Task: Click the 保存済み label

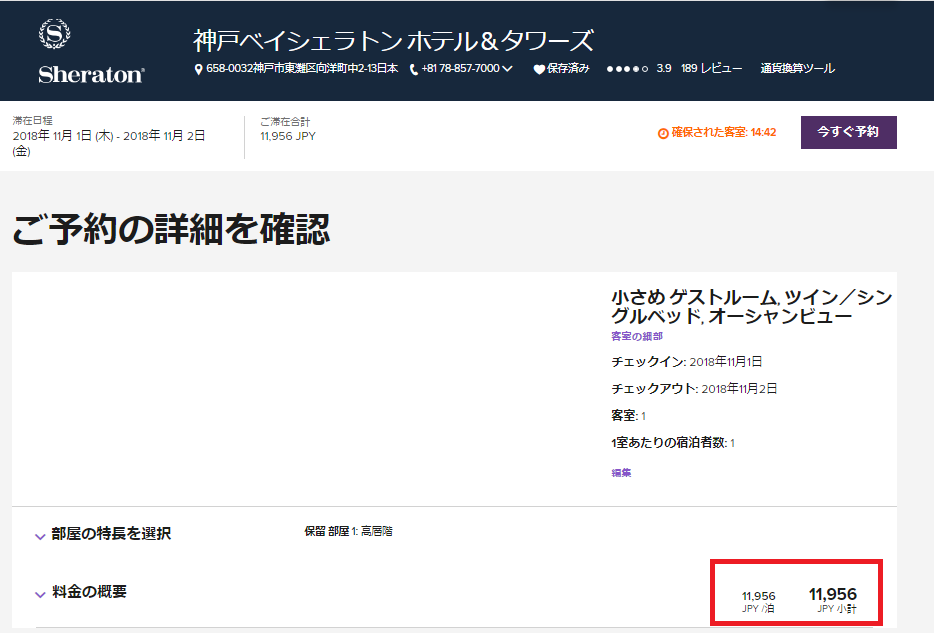Action: [568, 68]
